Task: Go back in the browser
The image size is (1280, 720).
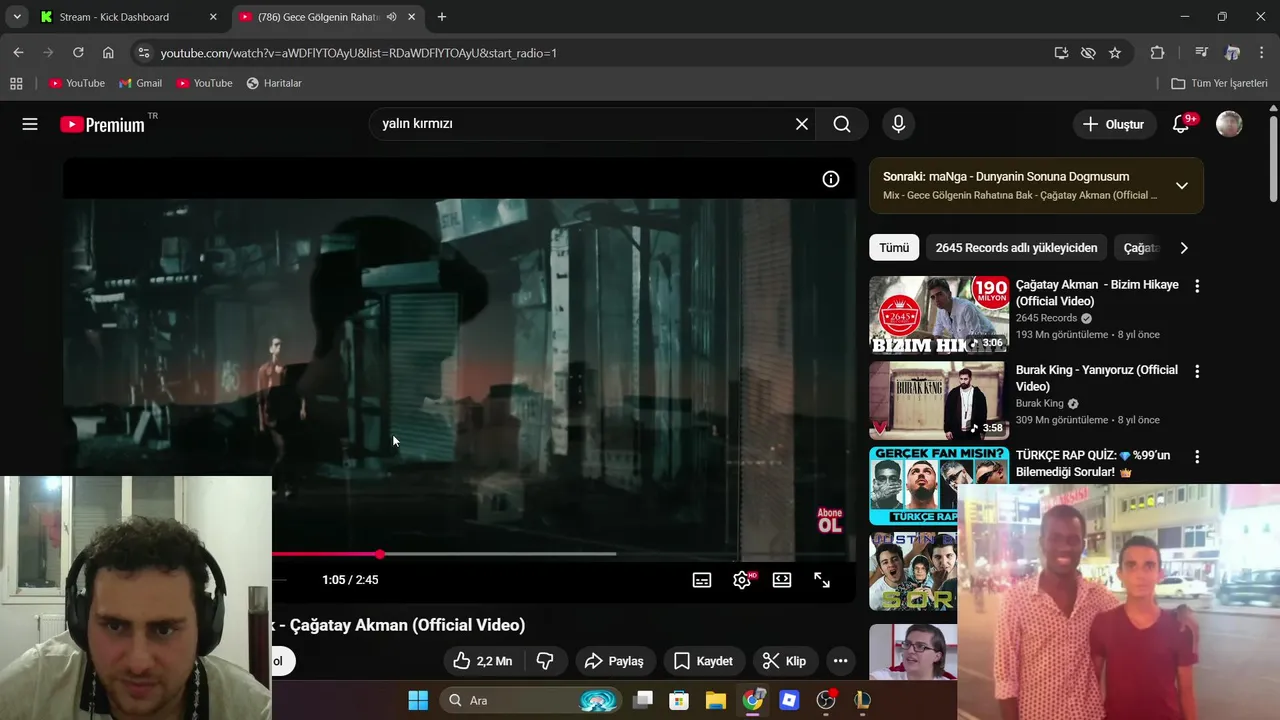Action: coord(18,53)
